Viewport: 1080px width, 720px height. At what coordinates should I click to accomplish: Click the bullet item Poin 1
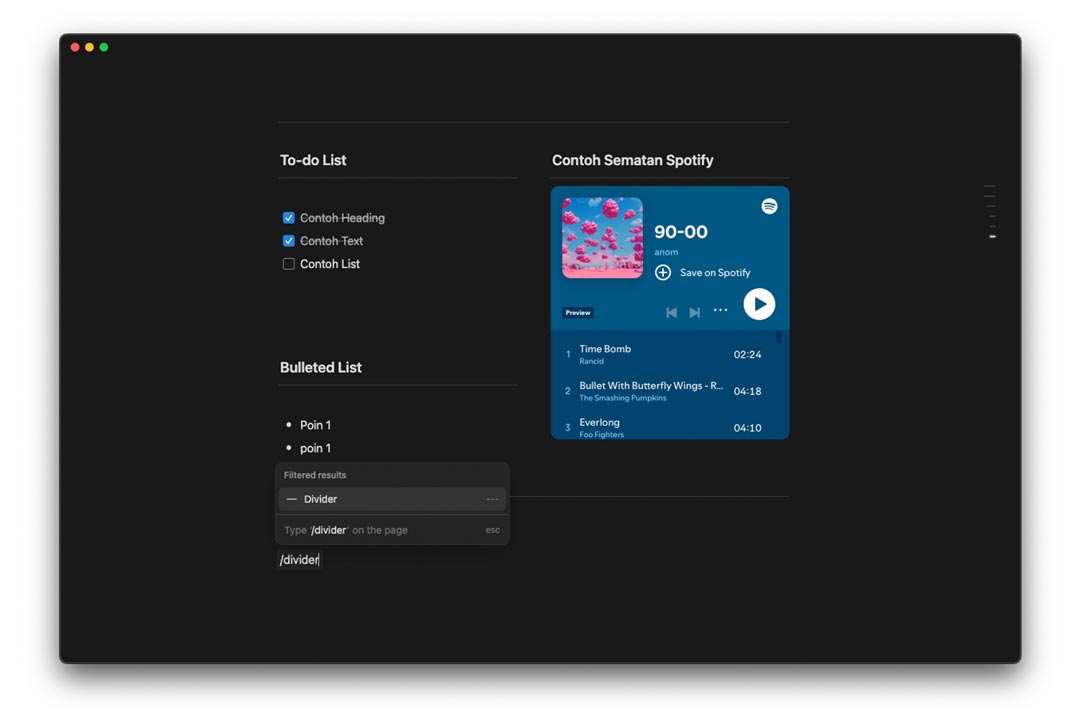315,425
